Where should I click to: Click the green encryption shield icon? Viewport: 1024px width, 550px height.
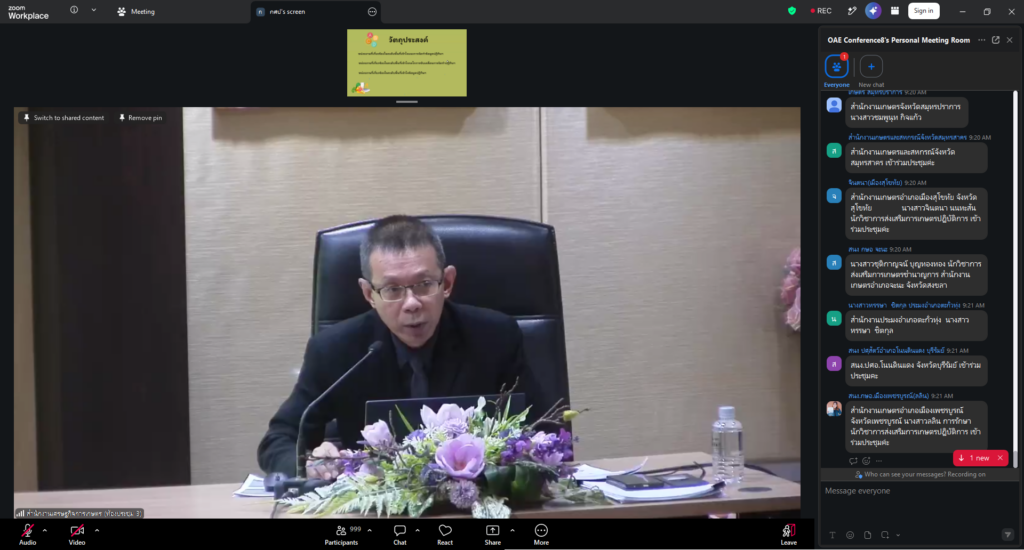tap(792, 11)
